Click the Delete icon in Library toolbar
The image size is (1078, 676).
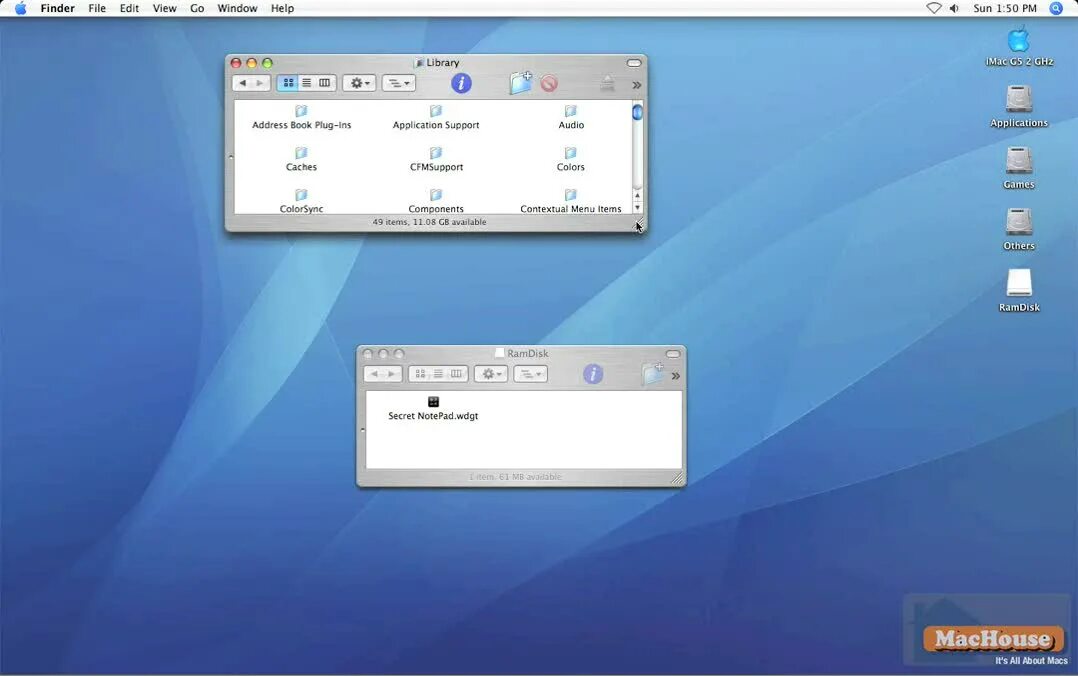549,84
